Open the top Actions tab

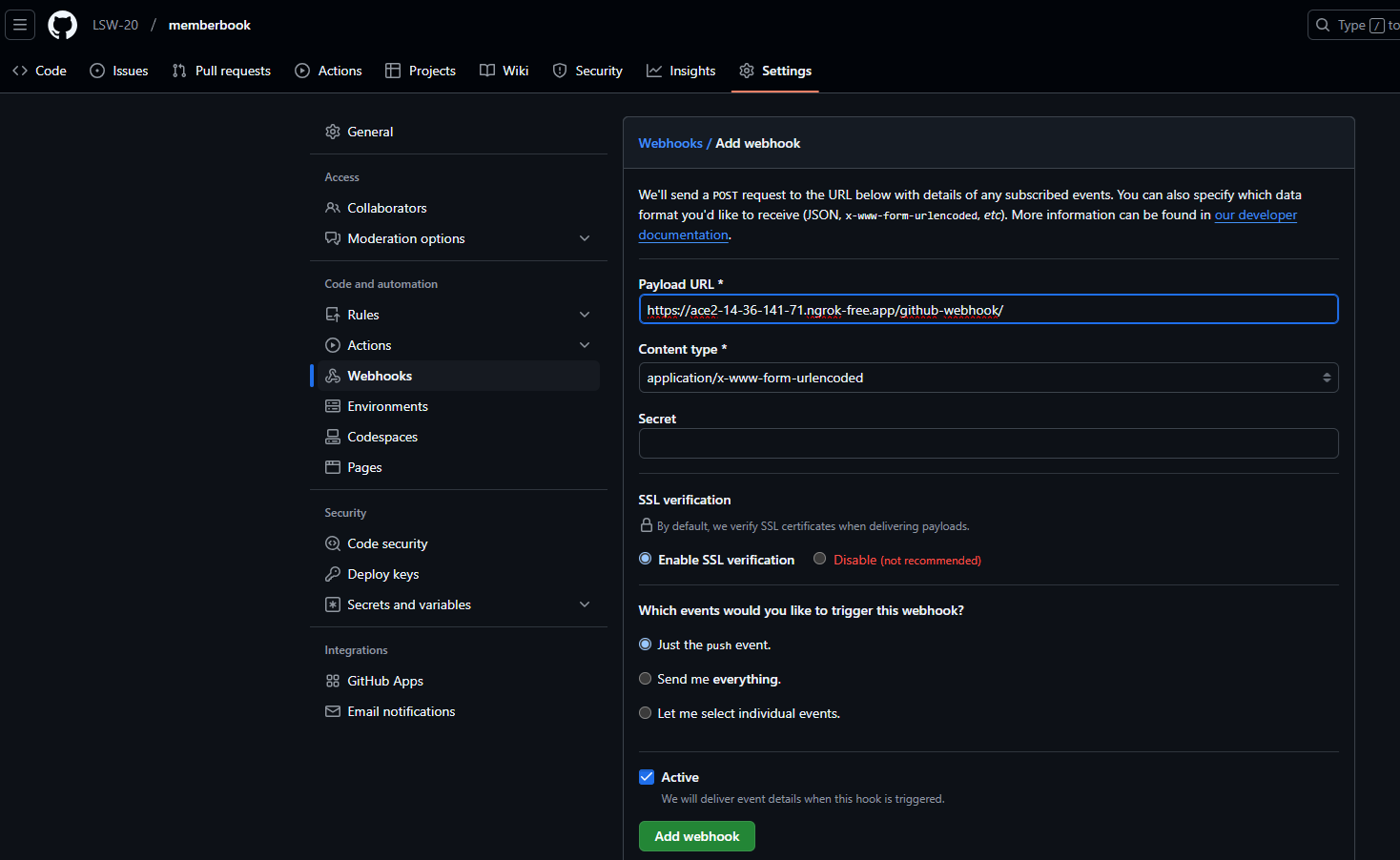[329, 71]
